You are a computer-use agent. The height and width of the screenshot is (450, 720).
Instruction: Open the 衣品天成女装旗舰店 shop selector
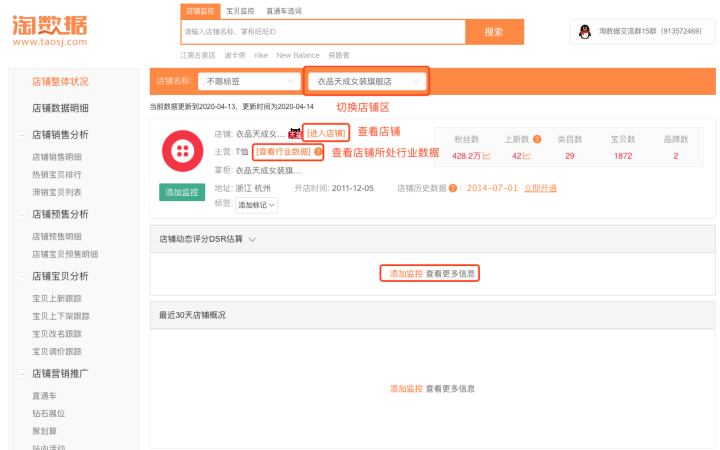[367, 81]
